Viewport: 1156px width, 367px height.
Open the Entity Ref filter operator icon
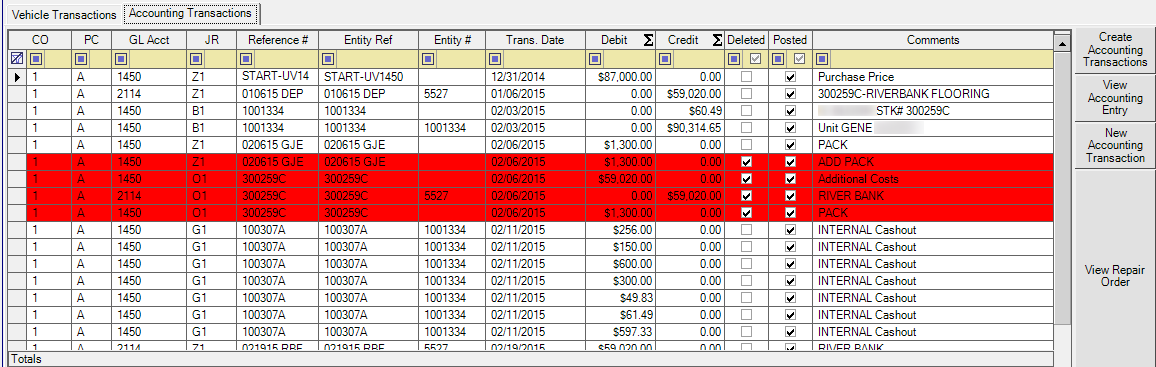pos(328,59)
